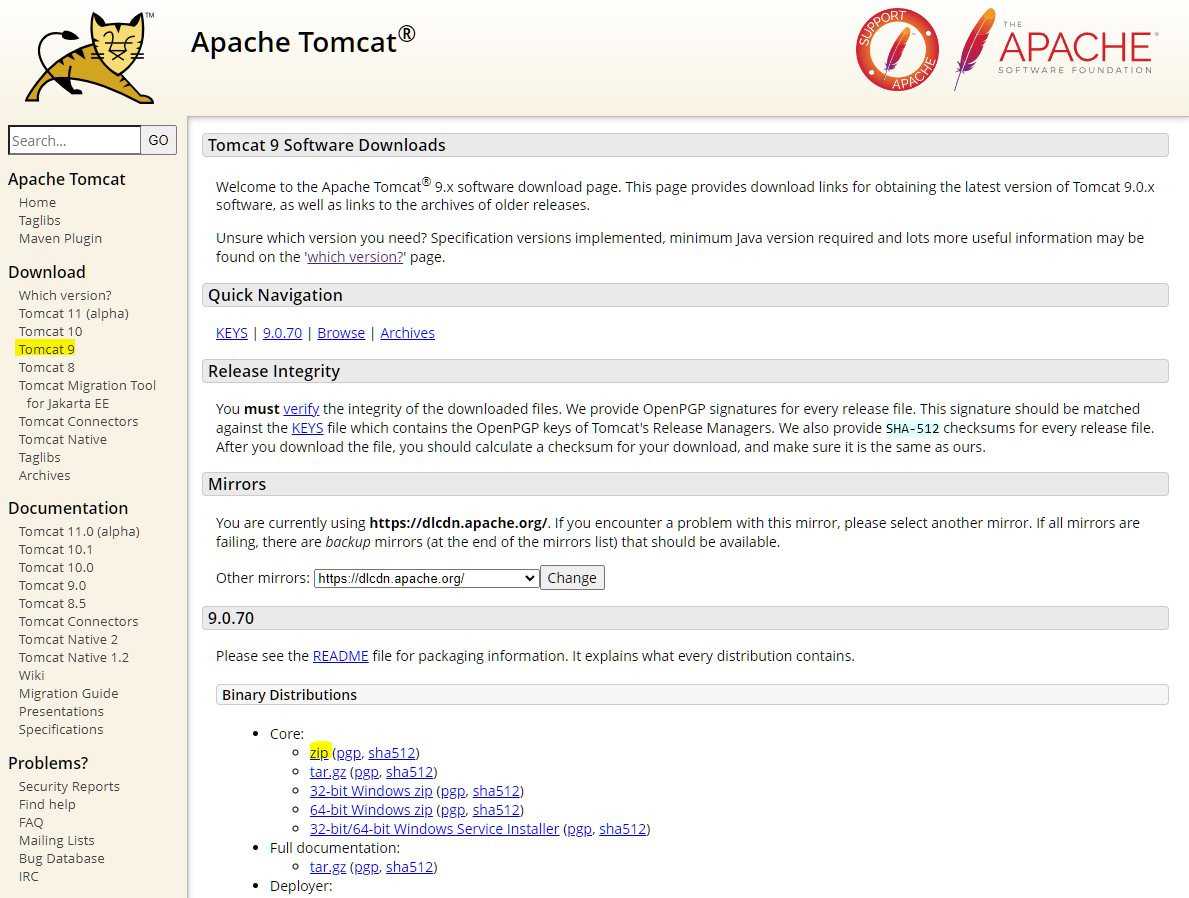Open Security Reports
The image size is (1189, 898).
(x=69, y=787)
